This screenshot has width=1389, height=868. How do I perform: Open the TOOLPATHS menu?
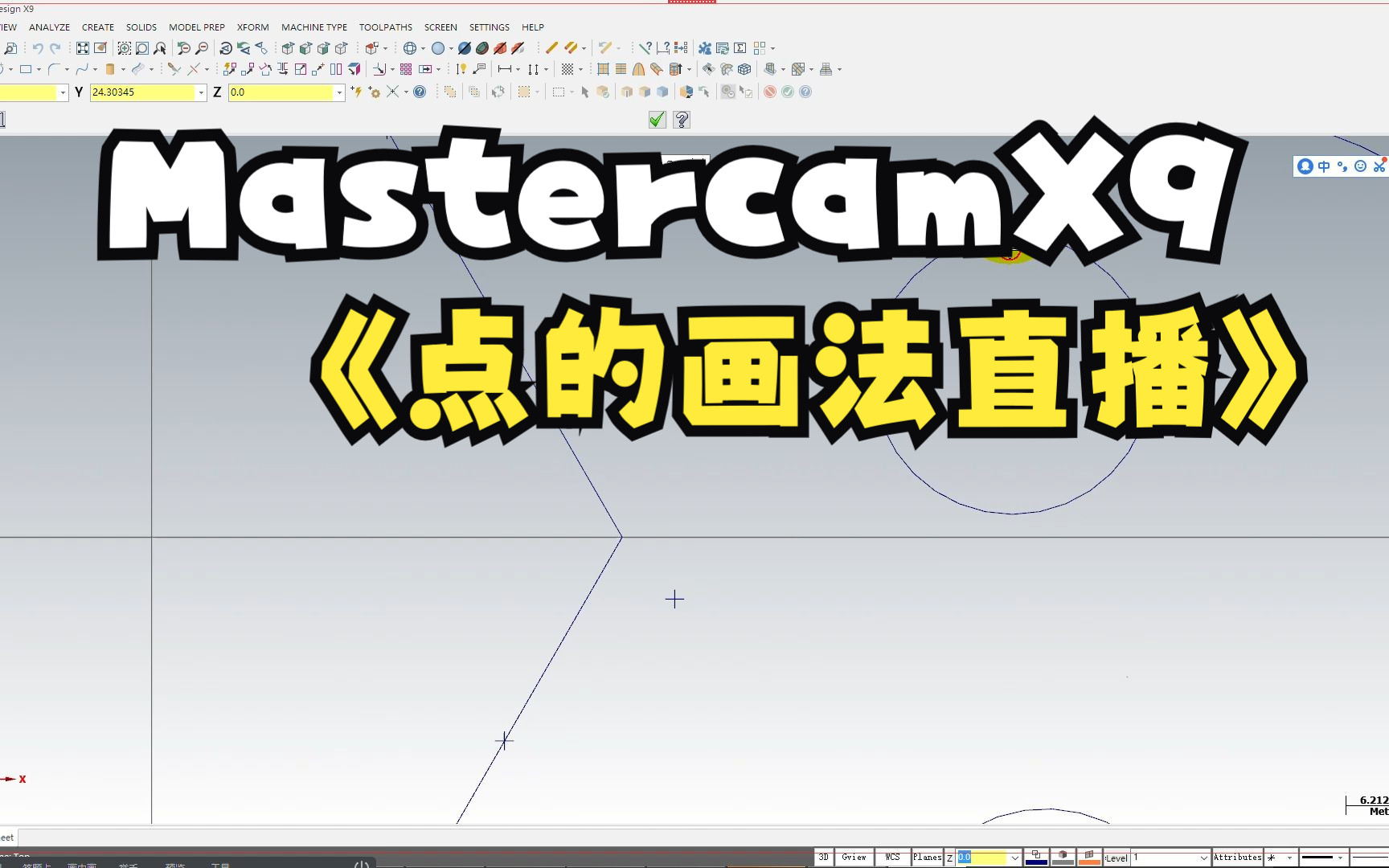point(386,27)
